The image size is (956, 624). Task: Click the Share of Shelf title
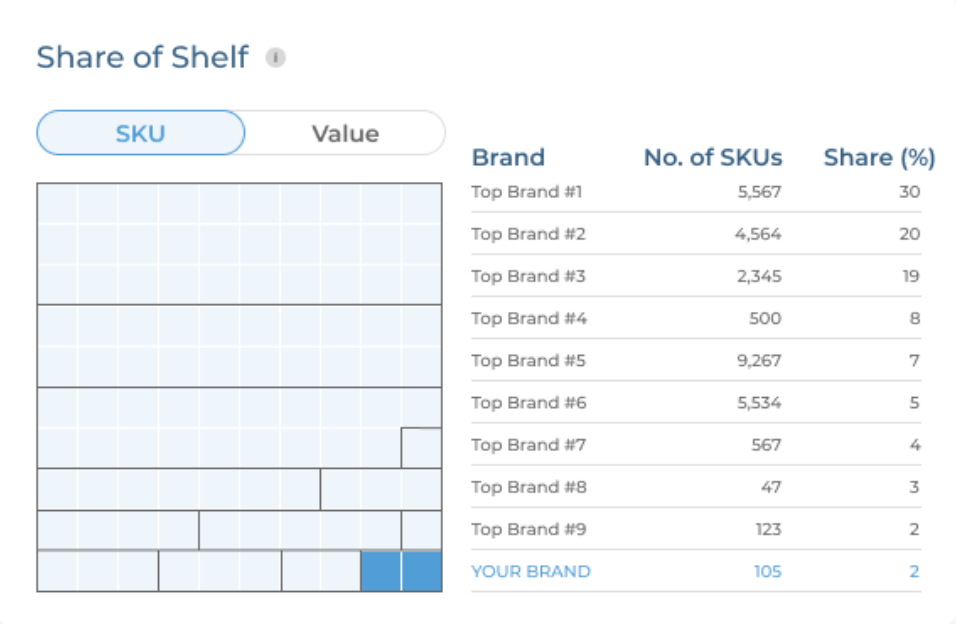[x=142, y=57]
